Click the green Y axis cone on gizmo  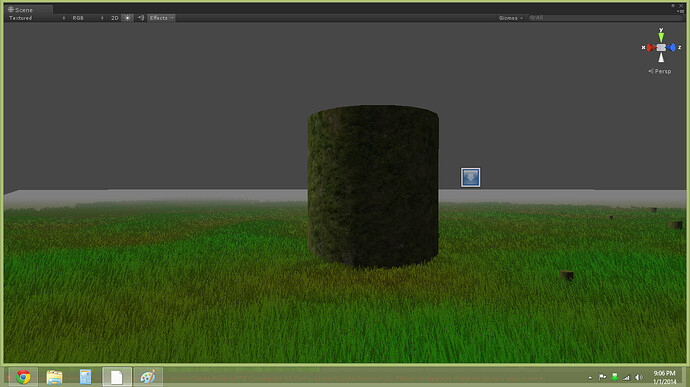tap(661, 37)
